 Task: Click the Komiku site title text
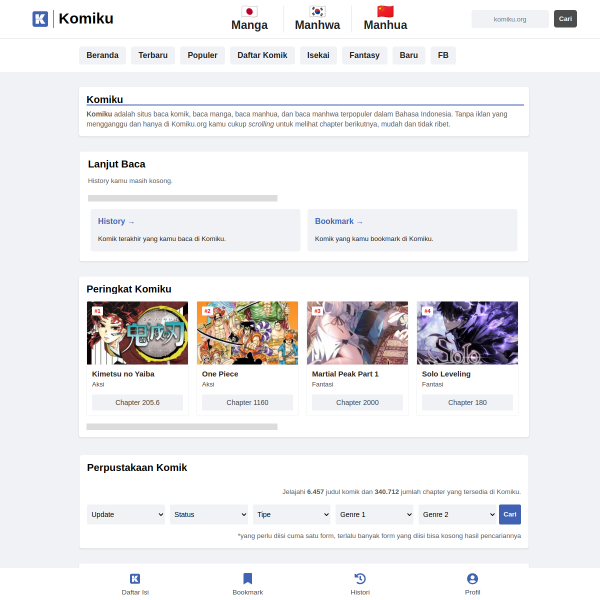(86, 19)
